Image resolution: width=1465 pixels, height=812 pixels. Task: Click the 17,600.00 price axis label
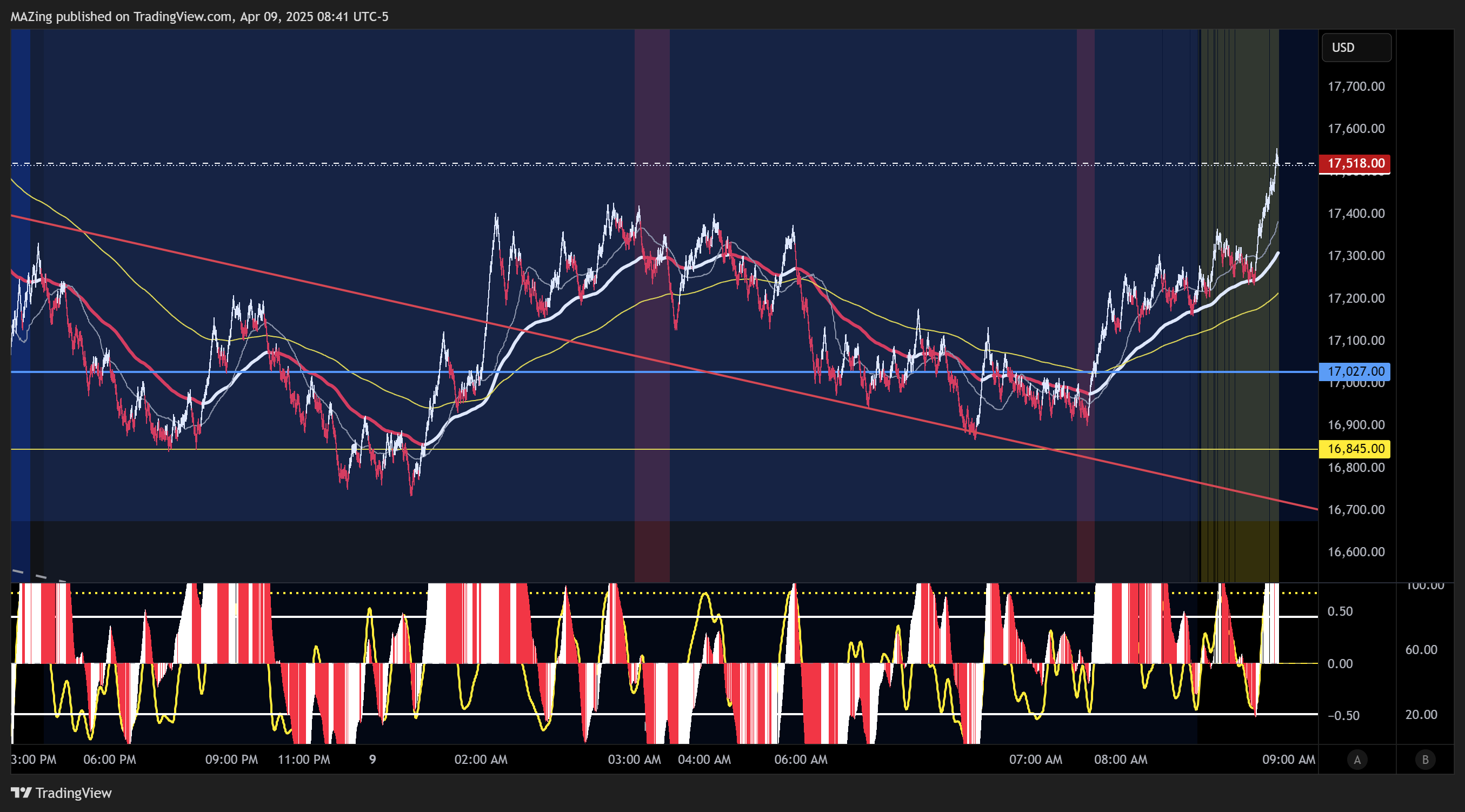click(1356, 129)
